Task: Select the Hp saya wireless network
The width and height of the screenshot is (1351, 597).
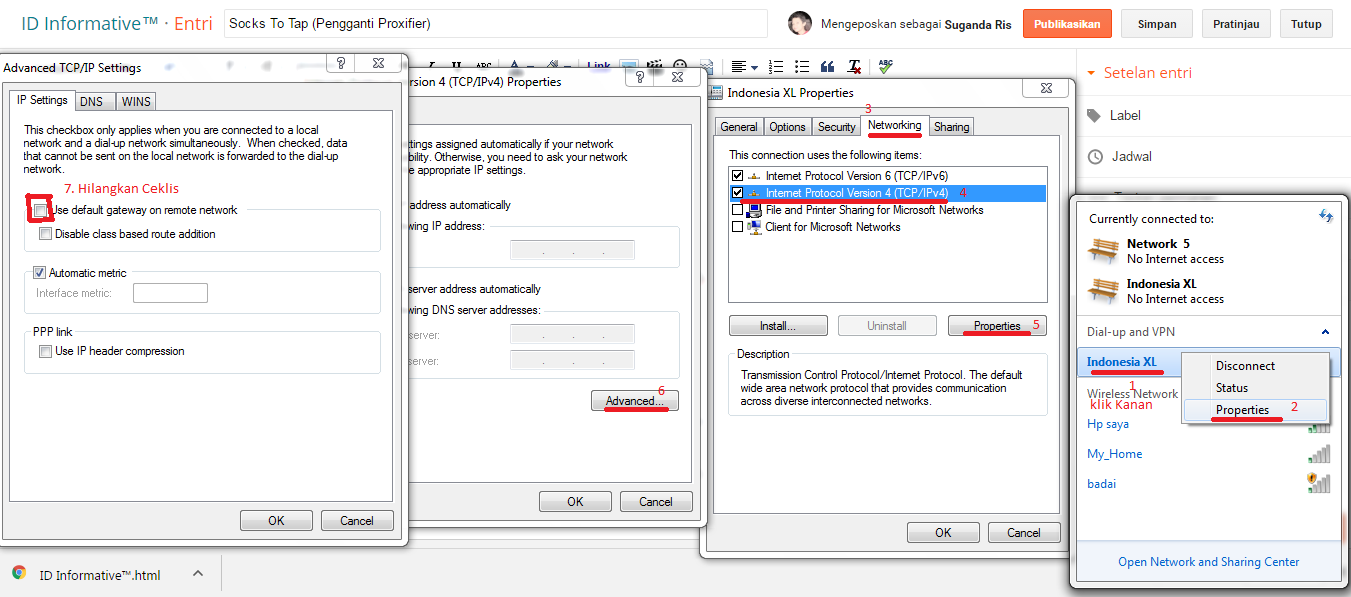Action: pyautogui.click(x=1108, y=424)
